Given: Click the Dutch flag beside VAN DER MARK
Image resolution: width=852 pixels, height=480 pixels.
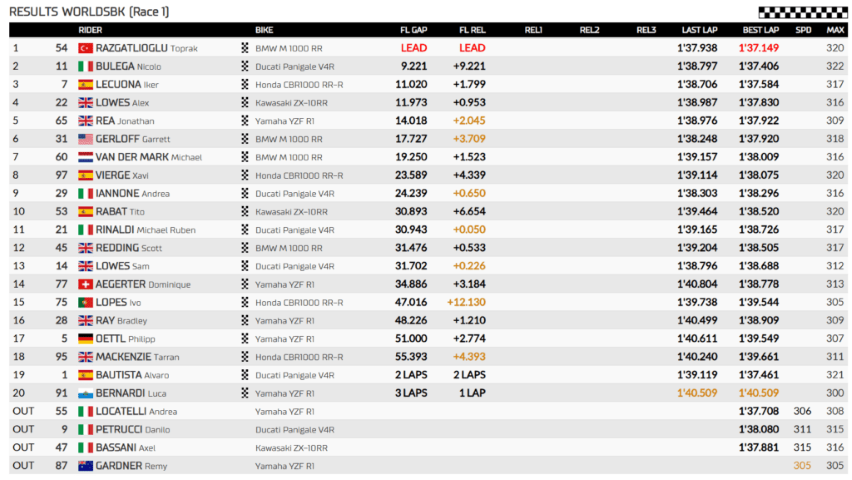Looking at the screenshot, I should tap(85, 157).
